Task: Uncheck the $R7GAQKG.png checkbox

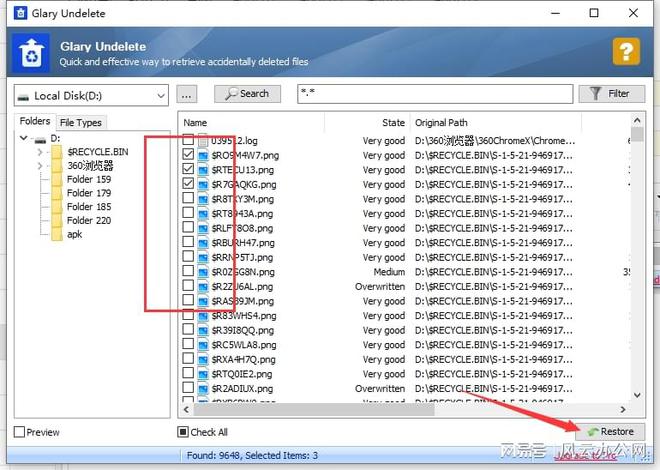Action: (x=188, y=183)
